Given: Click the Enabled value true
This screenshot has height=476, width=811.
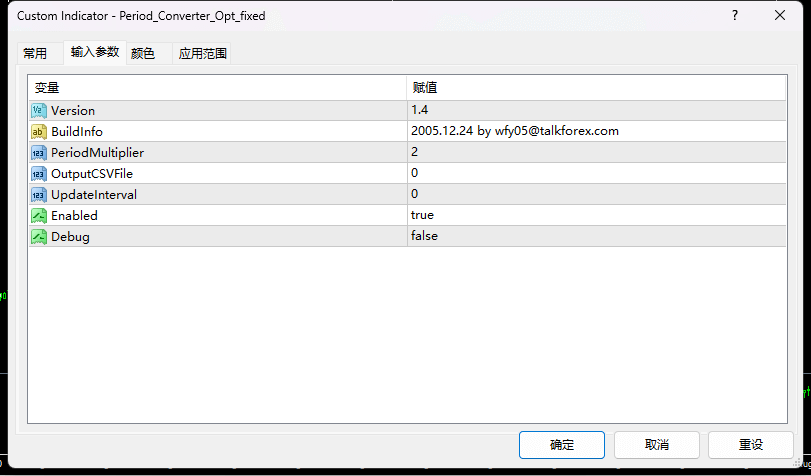Looking at the screenshot, I should pyautogui.click(x=422, y=215).
